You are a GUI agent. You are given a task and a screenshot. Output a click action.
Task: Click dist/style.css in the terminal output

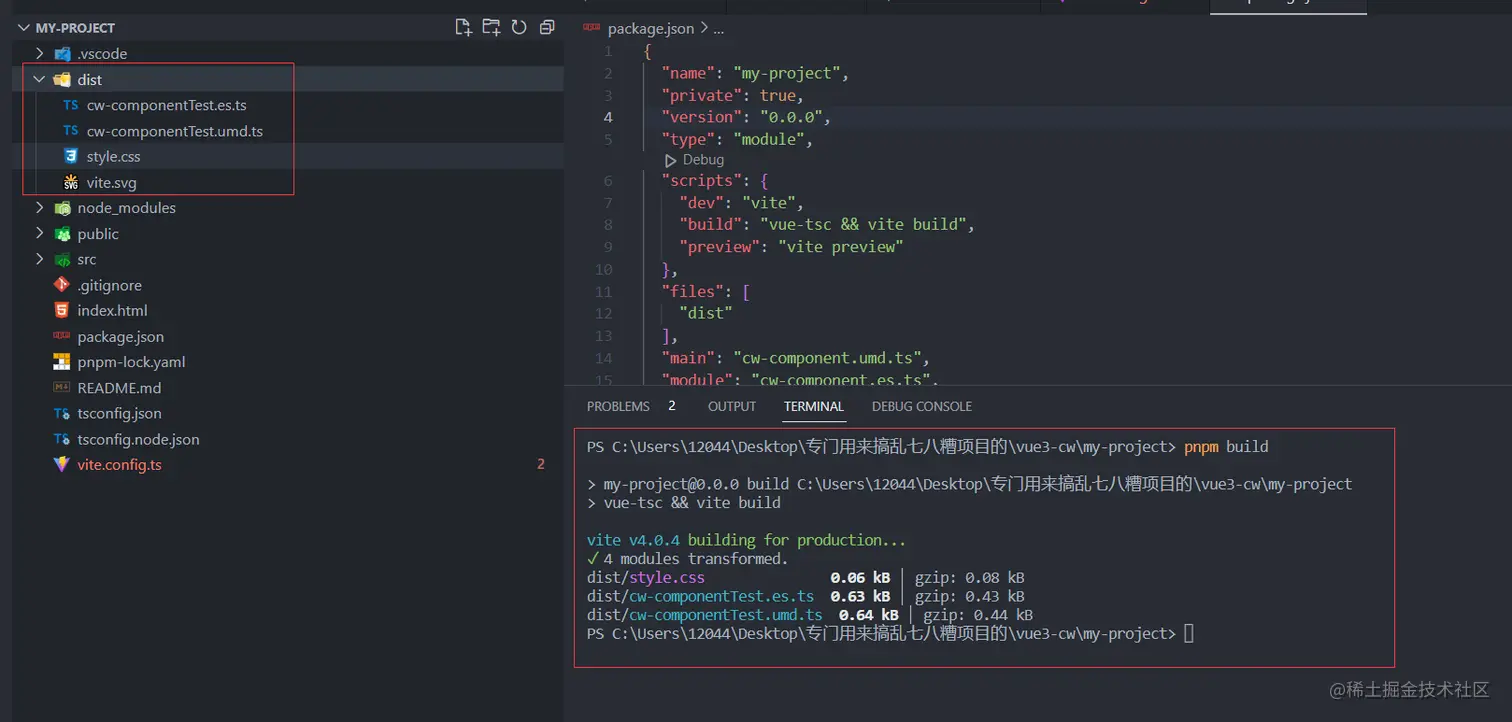646,578
